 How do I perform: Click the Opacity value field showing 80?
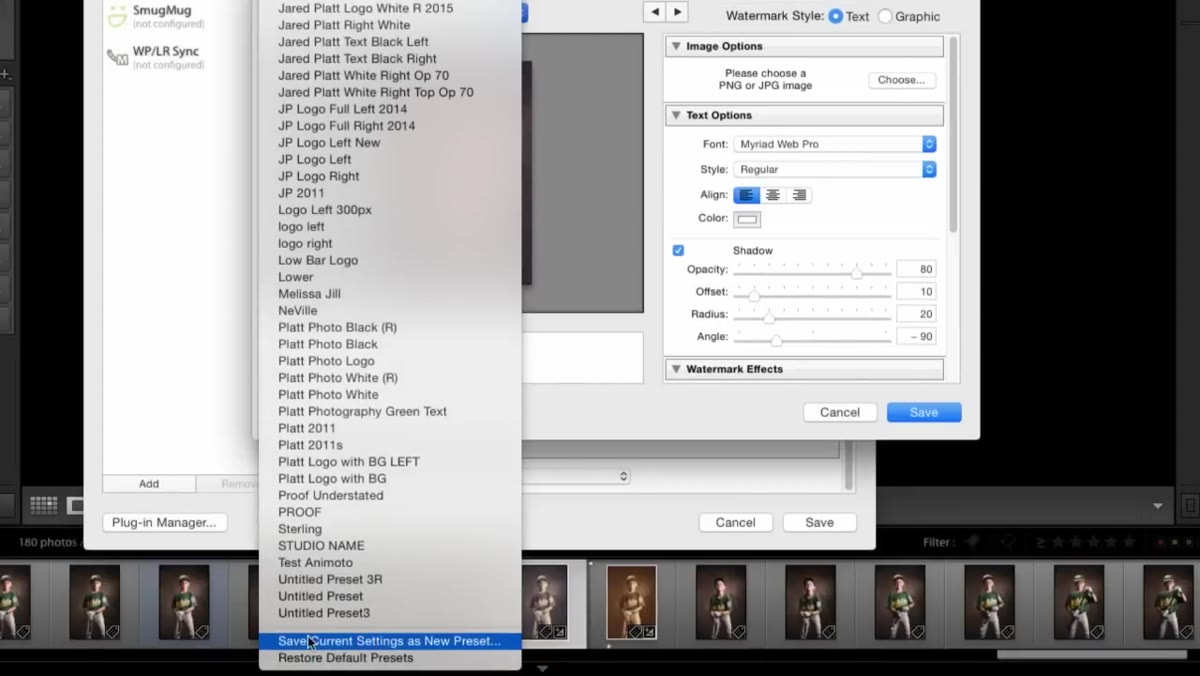tap(916, 269)
